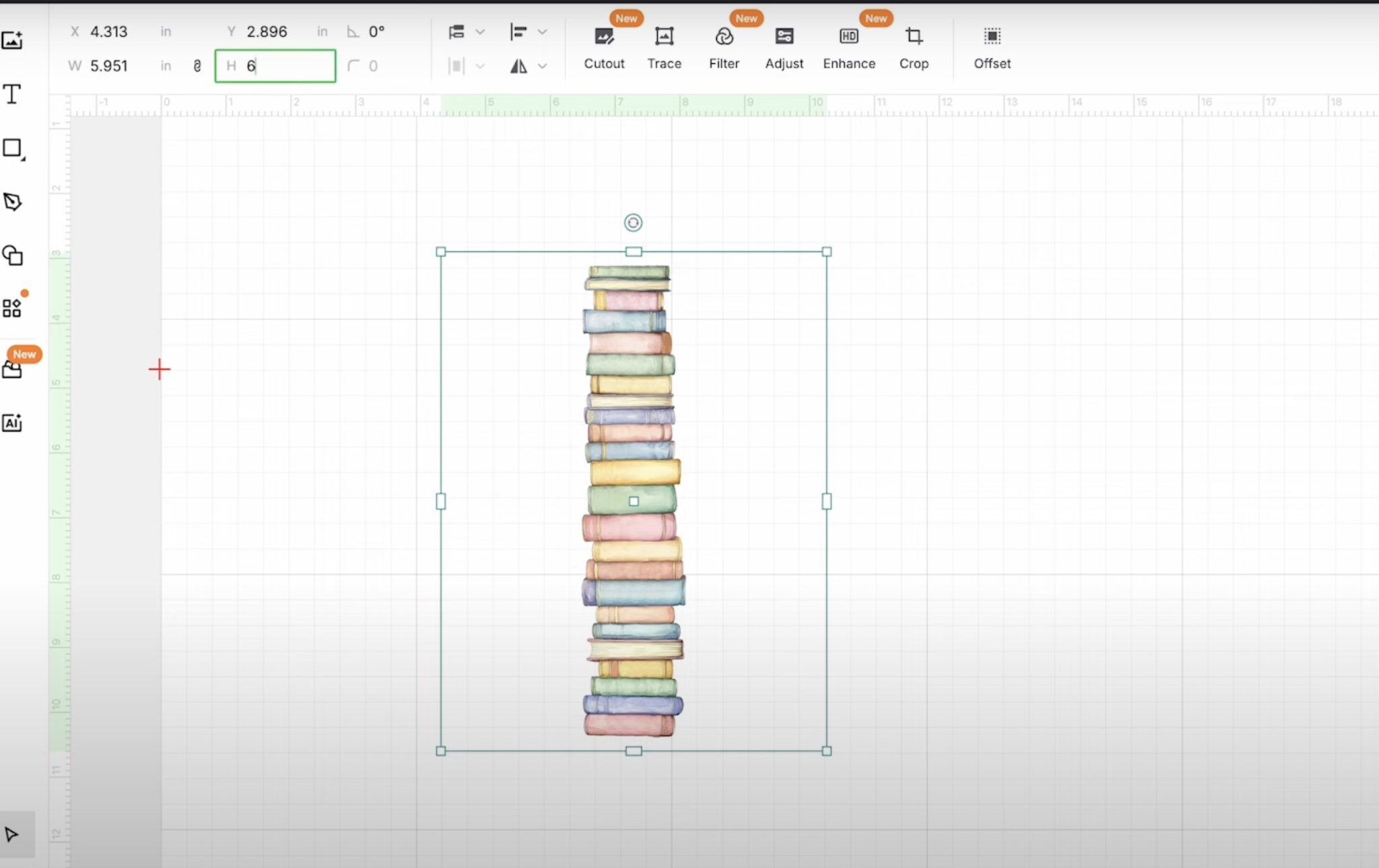Open the Trace tool
This screenshot has height=868, width=1379.
pyautogui.click(x=663, y=47)
